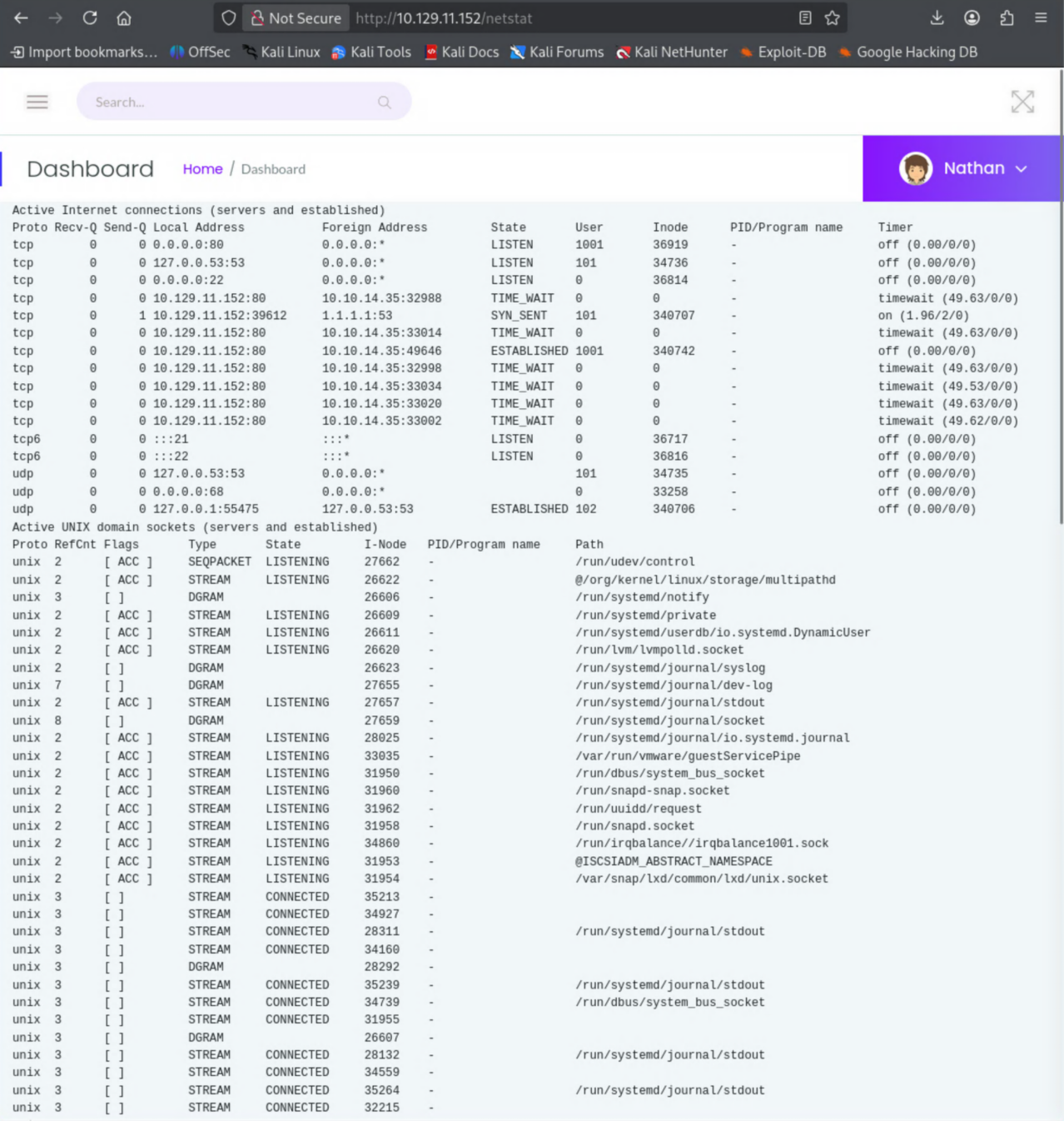Viewport: 1064px width, 1121px height.
Task: Bookmark this page with the star icon
Action: (832, 17)
